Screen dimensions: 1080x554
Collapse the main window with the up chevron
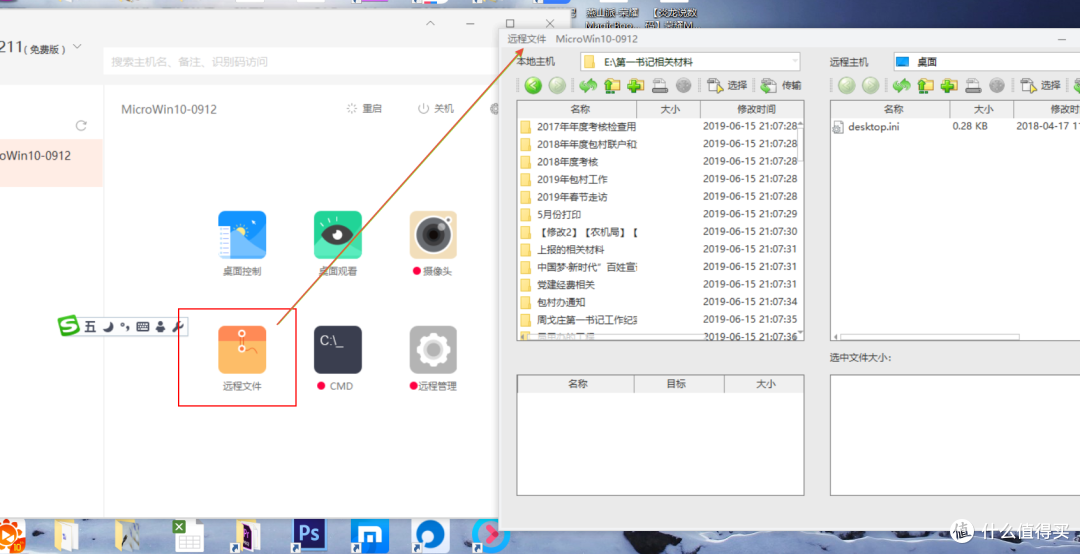click(430, 23)
